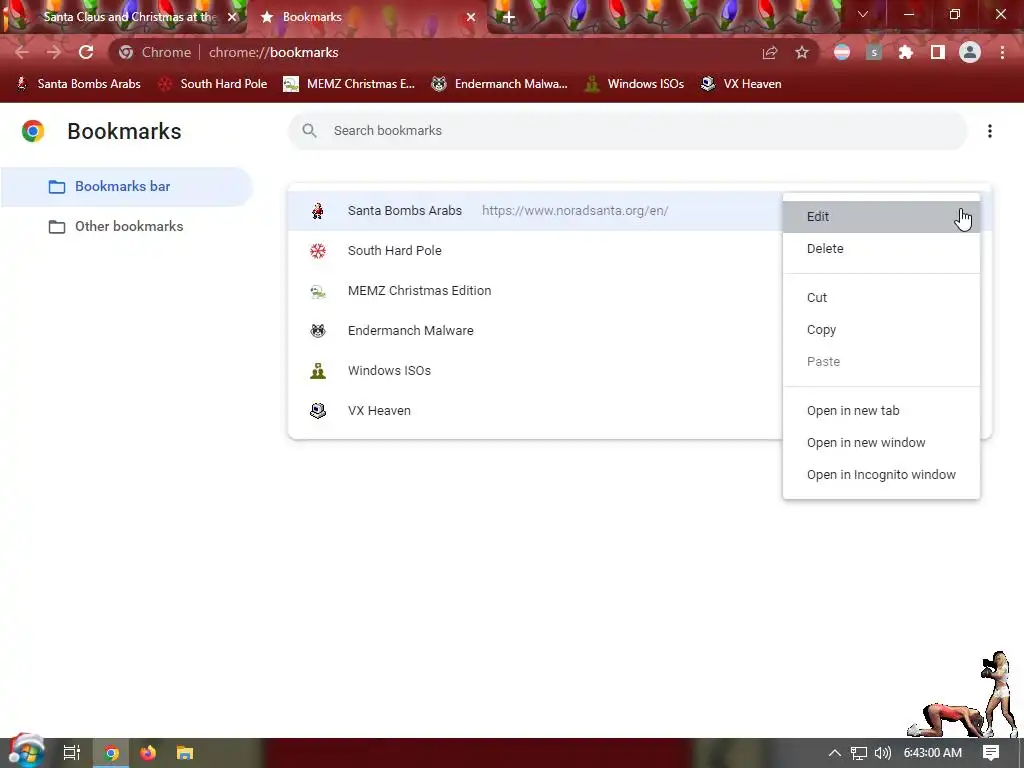Open the Windows Start button
The width and height of the screenshot is (1024, 768).
pyautogui.click(x=26, y=751)
